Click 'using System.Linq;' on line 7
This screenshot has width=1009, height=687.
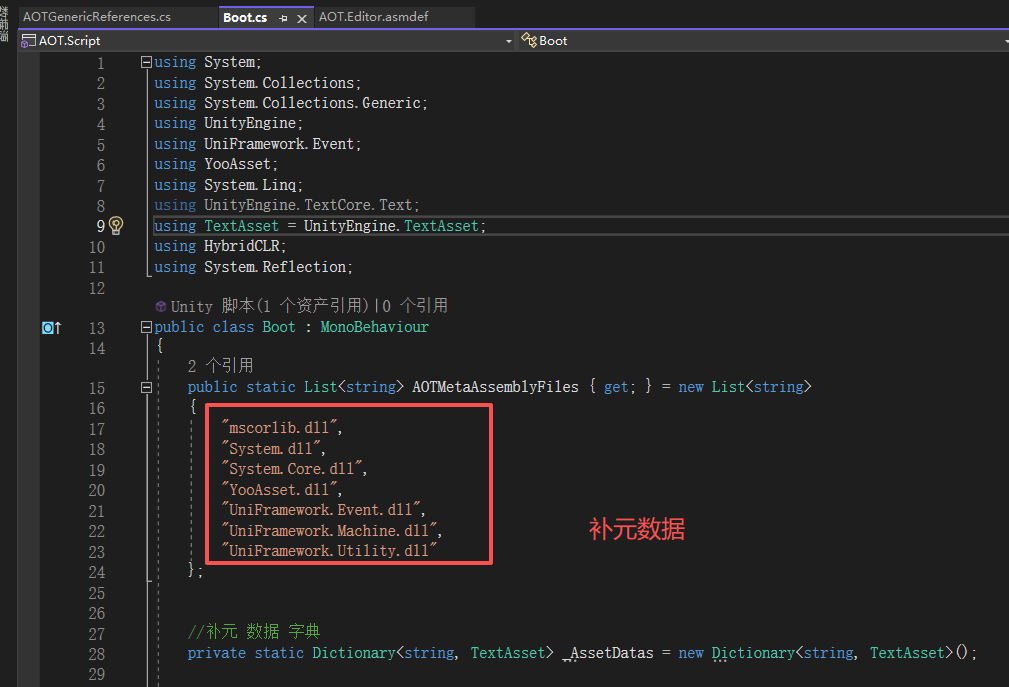(x=228, y=185)
